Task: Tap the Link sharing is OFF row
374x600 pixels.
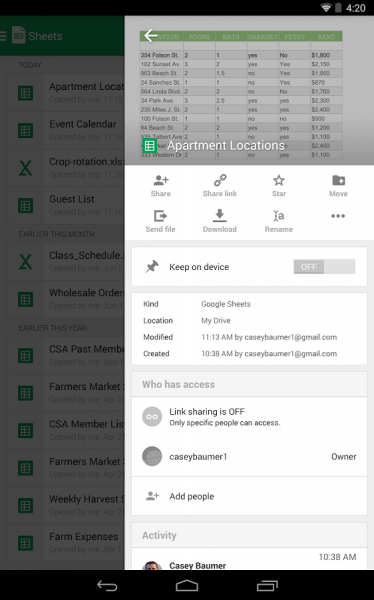Action: [x=249, y=417]
